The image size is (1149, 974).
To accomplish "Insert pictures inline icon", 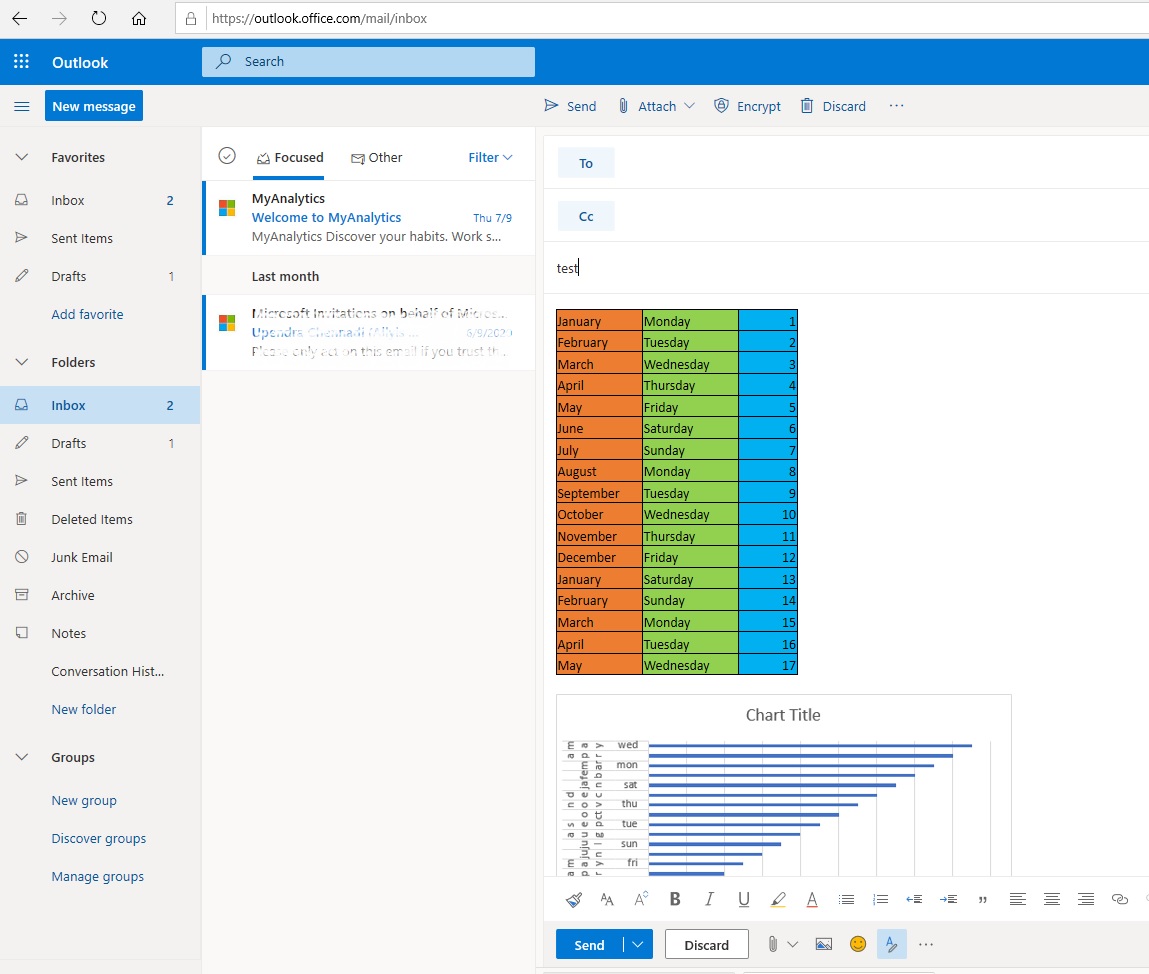I will click(824, 944).
